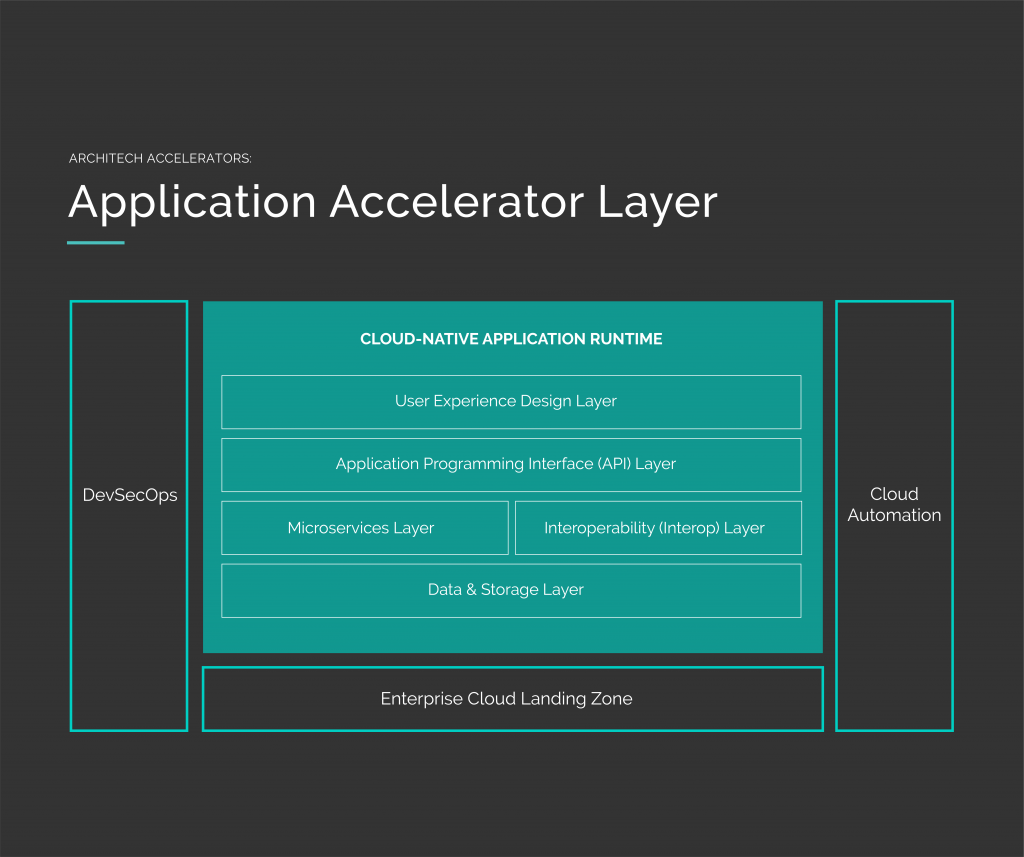Click the DevSecOps text label

[129, 494]
